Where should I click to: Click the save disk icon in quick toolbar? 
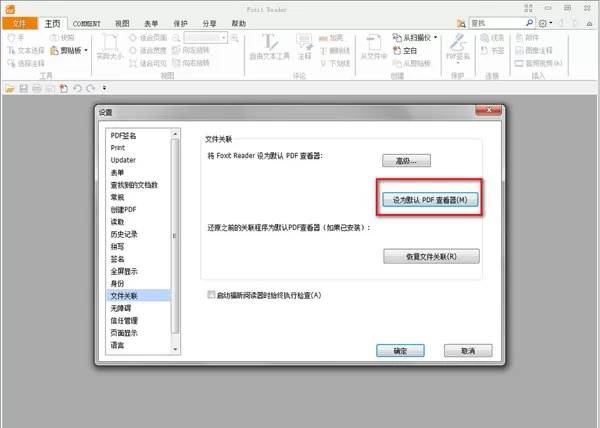coord(23,89)
